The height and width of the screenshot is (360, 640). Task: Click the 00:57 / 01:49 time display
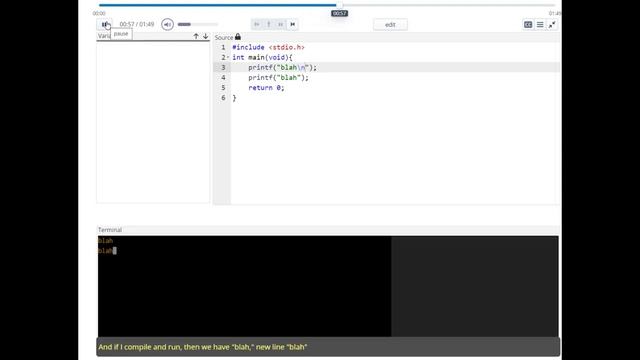pyautogui.click(x=137, y=24)
